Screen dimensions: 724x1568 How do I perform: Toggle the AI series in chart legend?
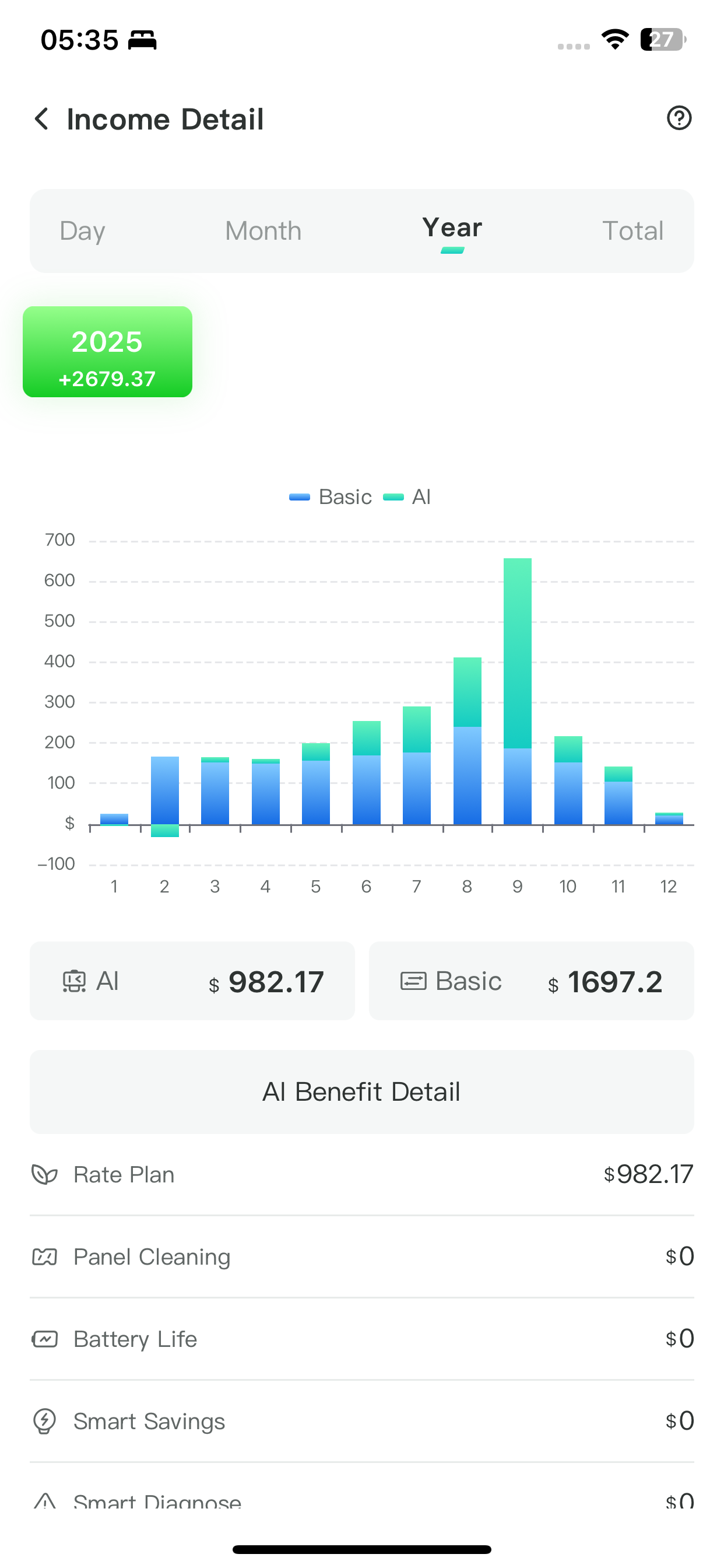pyautogui.click(x=407, y=496)
